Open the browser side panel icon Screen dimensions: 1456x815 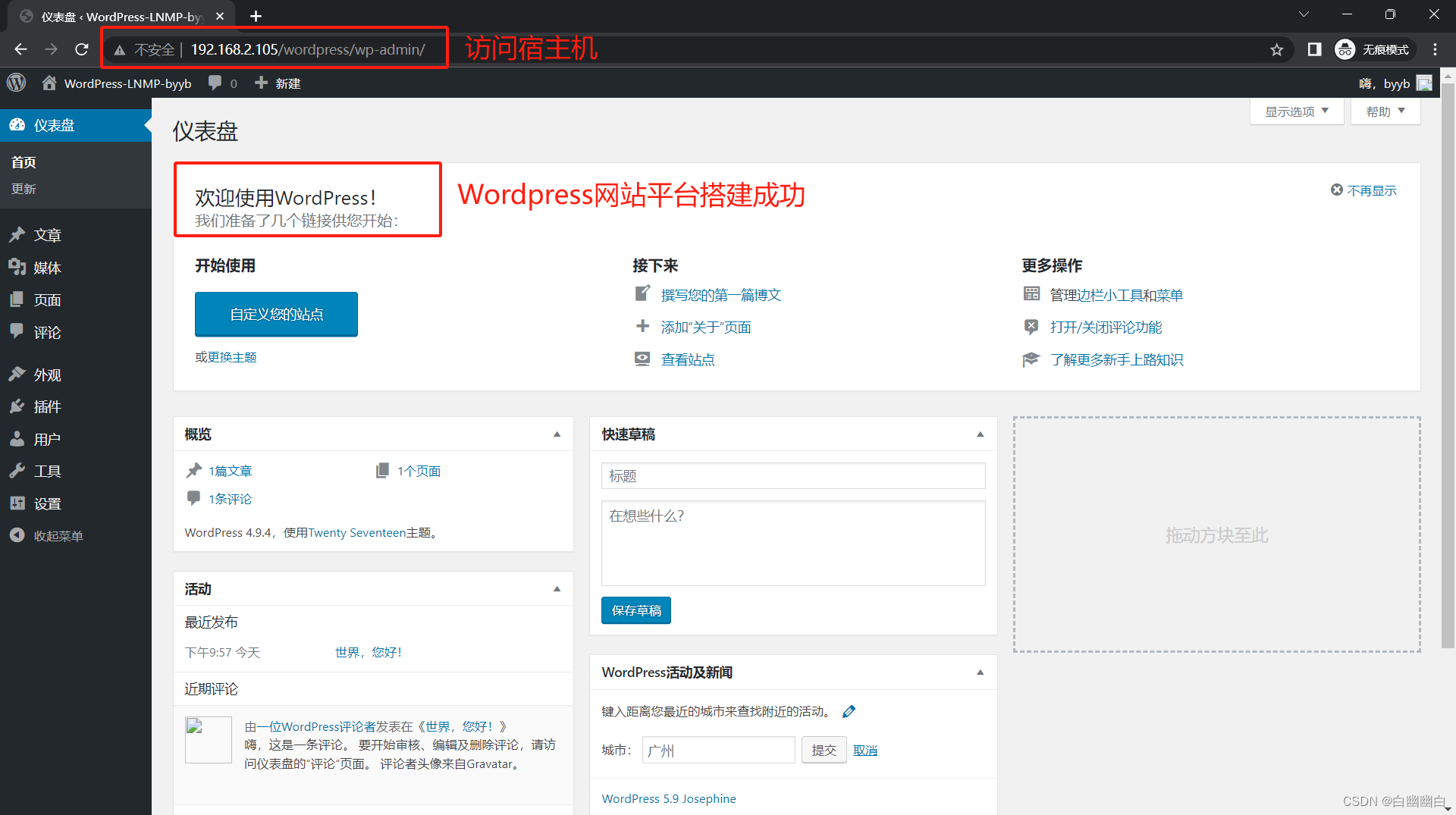click(1314, 49)
